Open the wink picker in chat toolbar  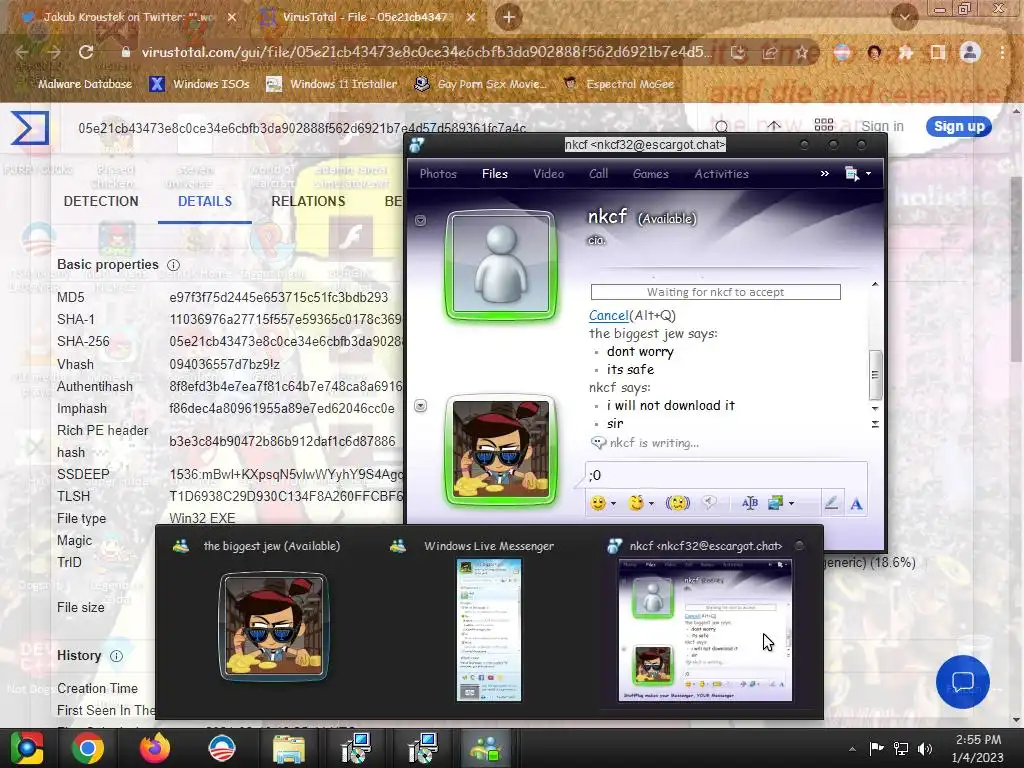tap(635, 503)
